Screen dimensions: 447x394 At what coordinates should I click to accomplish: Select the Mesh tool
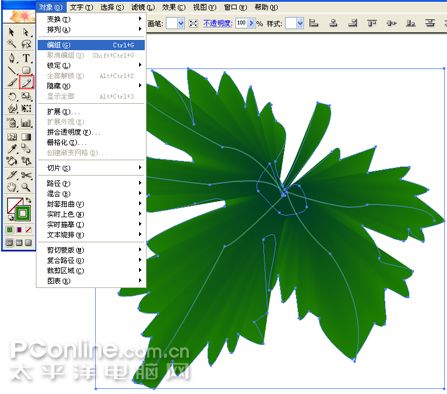tap(12, 137)
